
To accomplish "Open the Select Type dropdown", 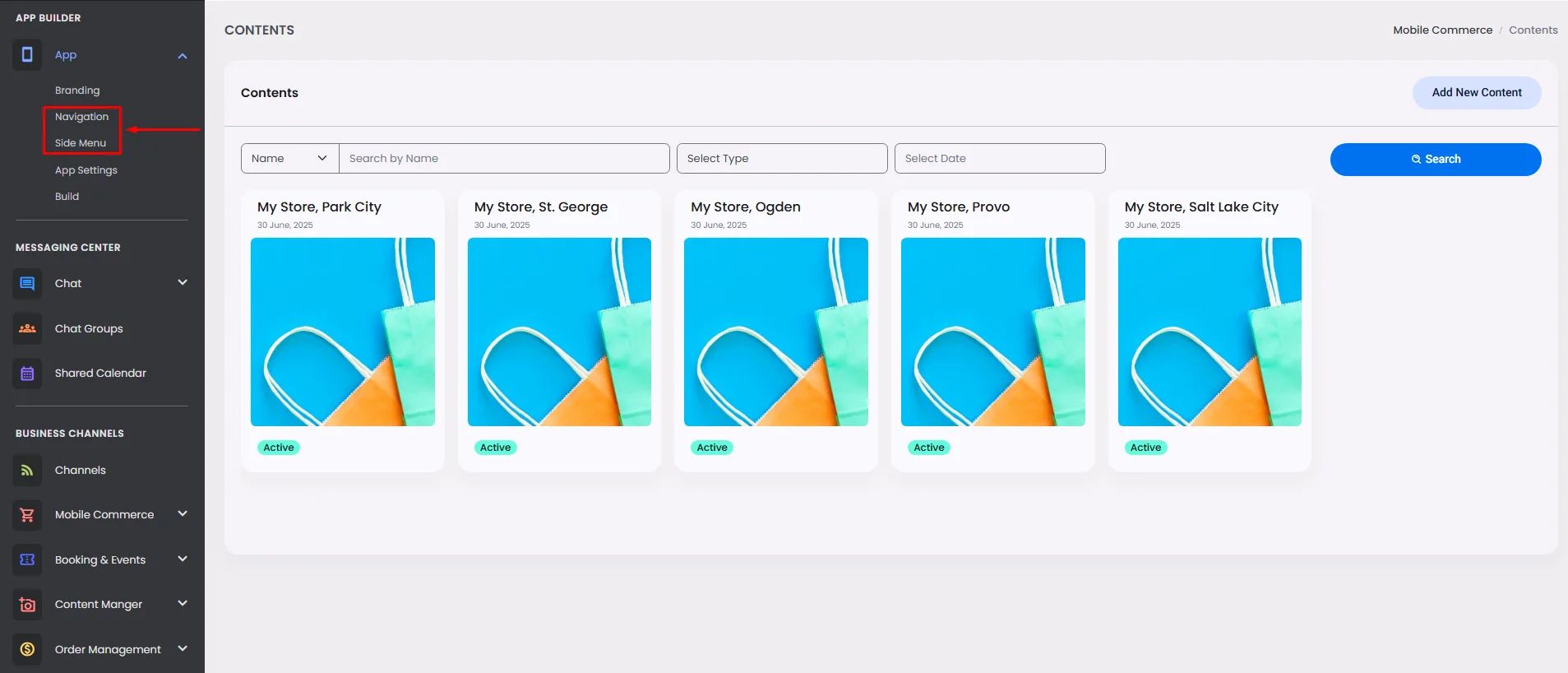I will point(782,158).
